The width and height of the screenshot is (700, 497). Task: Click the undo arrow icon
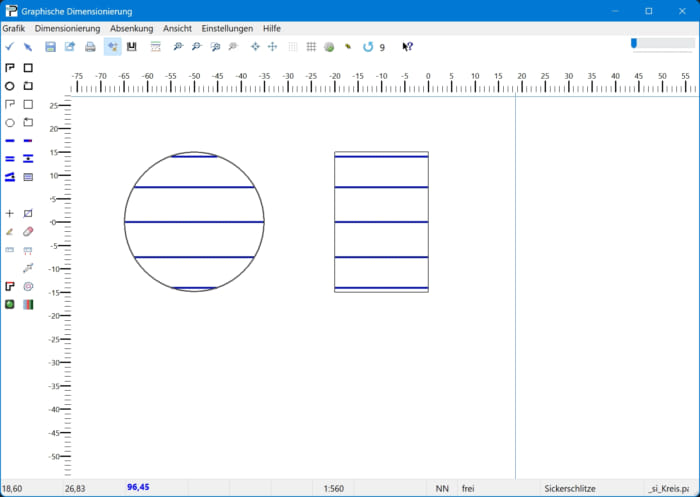coord(368,47)
